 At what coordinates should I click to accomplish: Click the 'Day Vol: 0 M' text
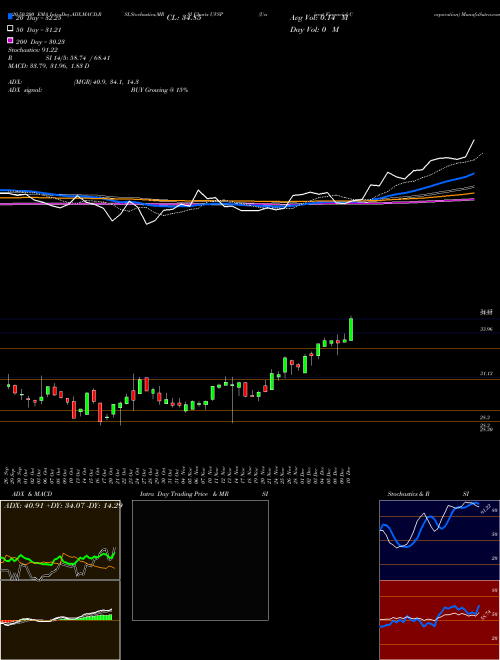coord(314,29)
